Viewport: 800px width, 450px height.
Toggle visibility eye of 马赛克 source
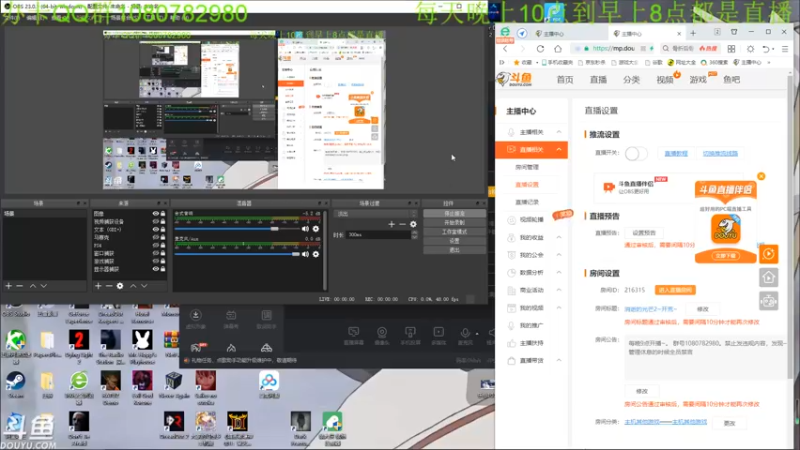(x=156, y=237)
